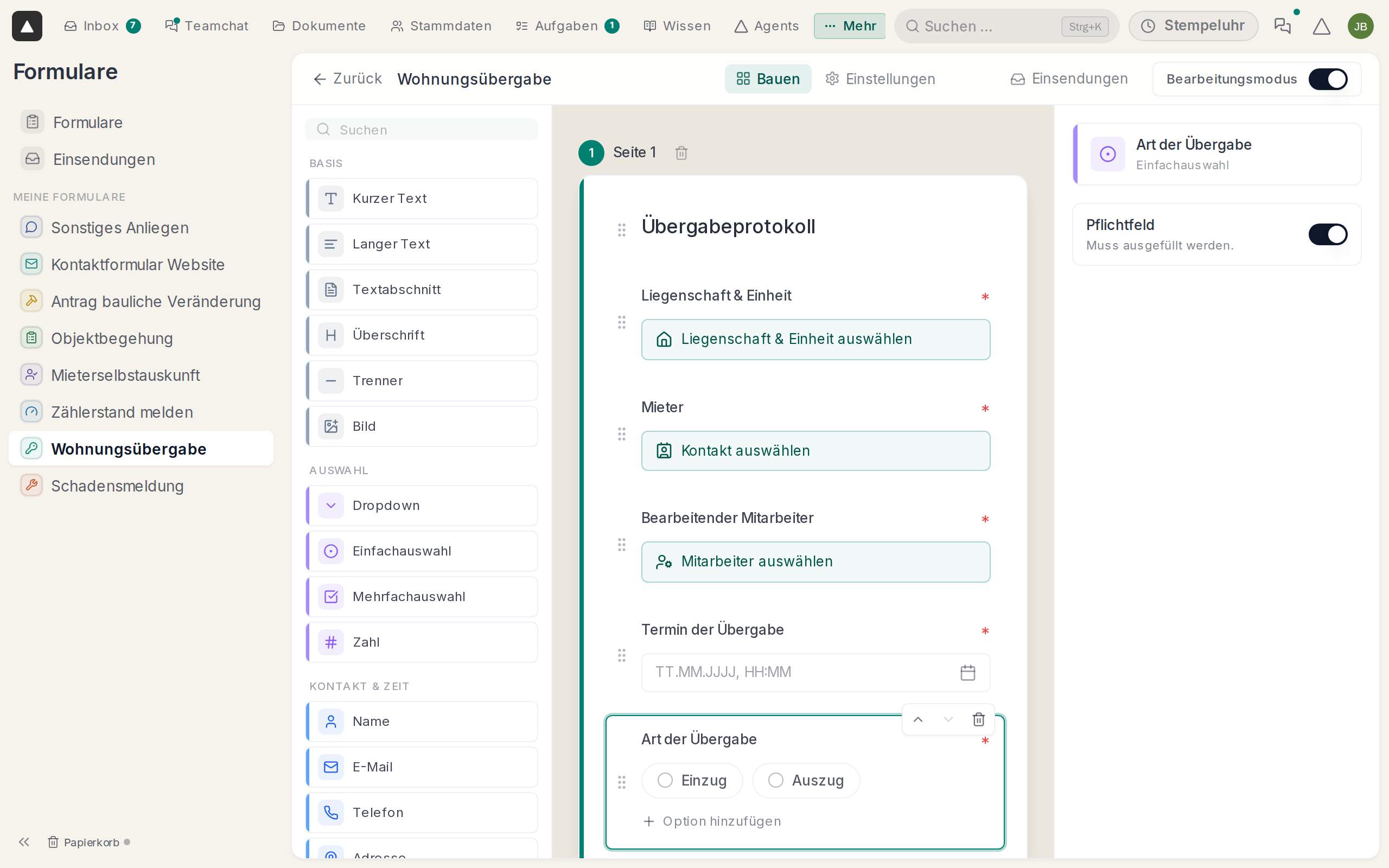
Task: Start the Stempeluhr
Action: [1193, 26]
